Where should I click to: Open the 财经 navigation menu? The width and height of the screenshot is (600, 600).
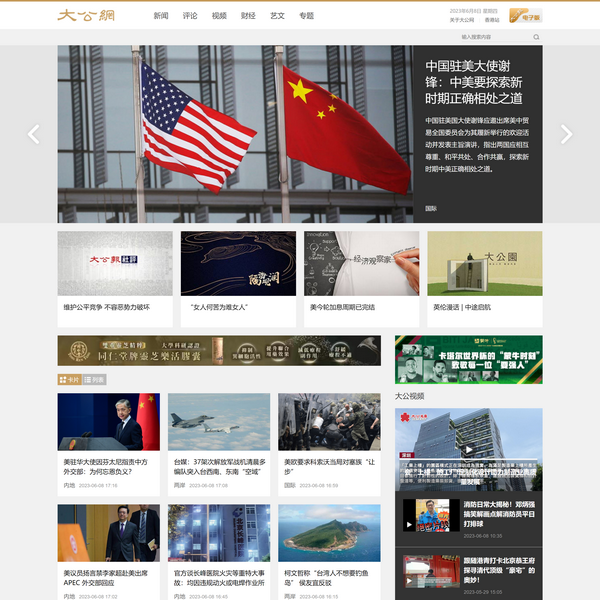click(248, 16)
